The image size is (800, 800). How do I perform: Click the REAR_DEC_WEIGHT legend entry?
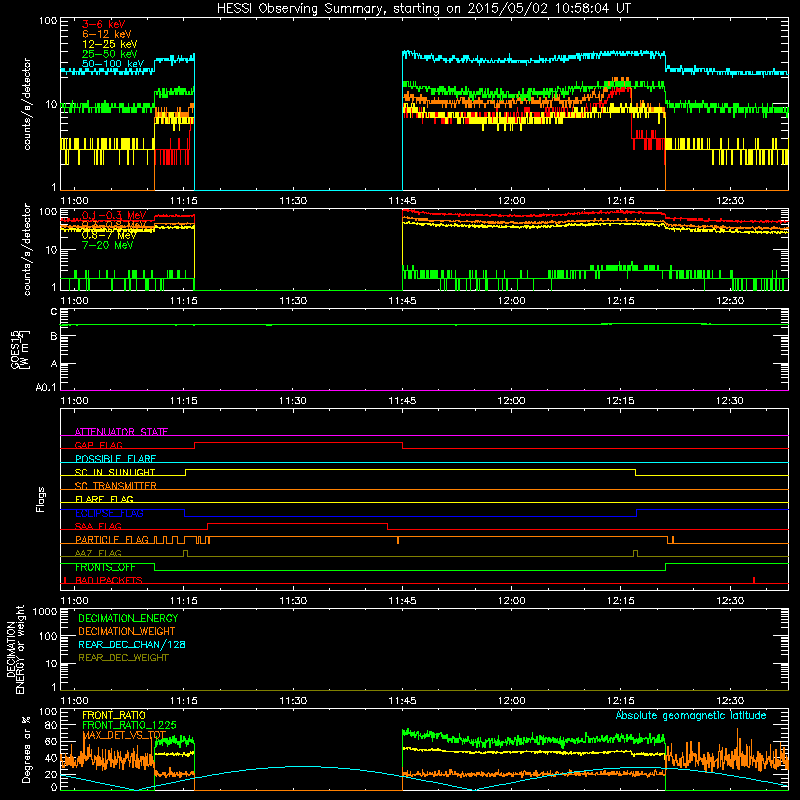coord(123,658)
